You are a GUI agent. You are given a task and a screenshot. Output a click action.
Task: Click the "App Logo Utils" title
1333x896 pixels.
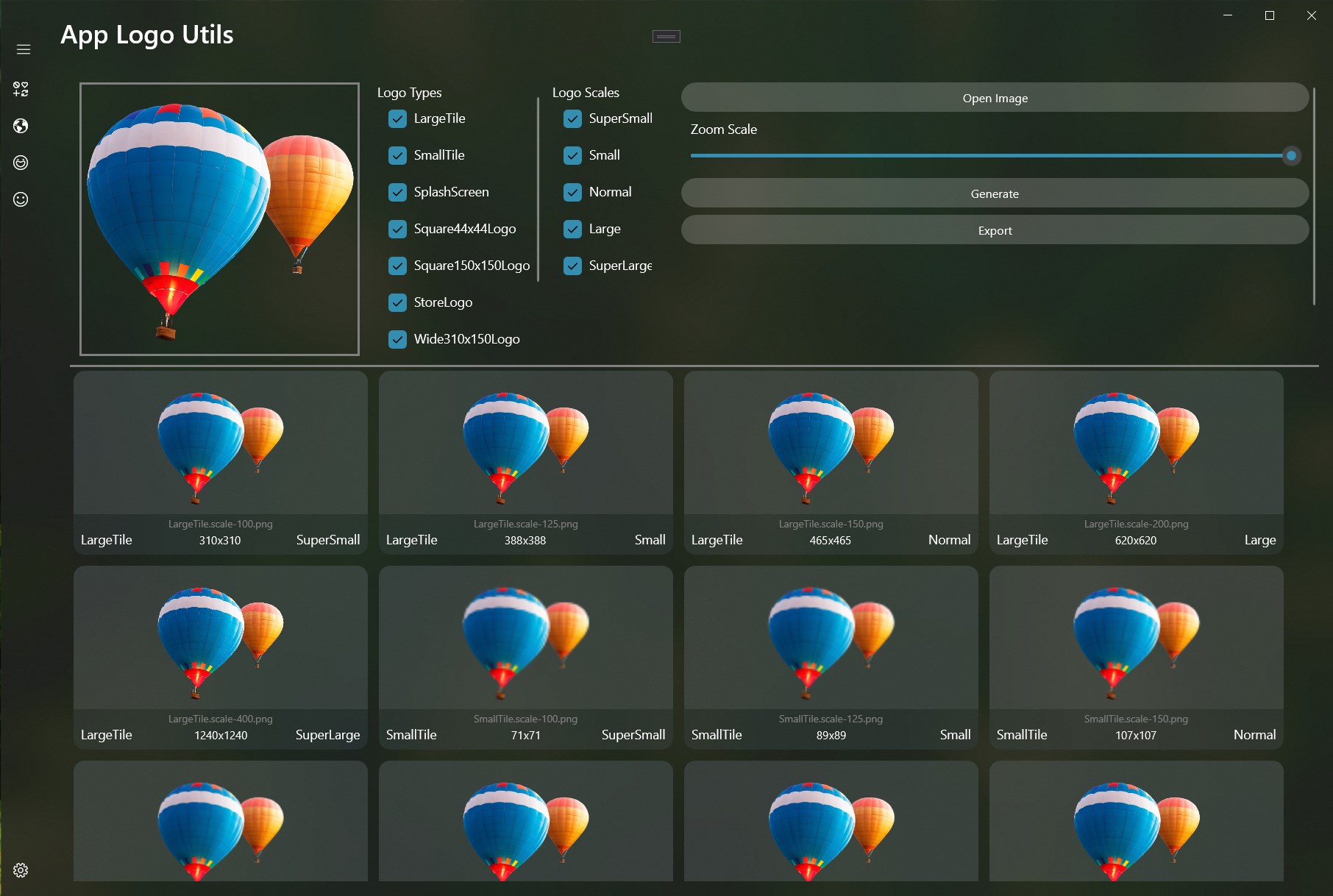[147, 35]
